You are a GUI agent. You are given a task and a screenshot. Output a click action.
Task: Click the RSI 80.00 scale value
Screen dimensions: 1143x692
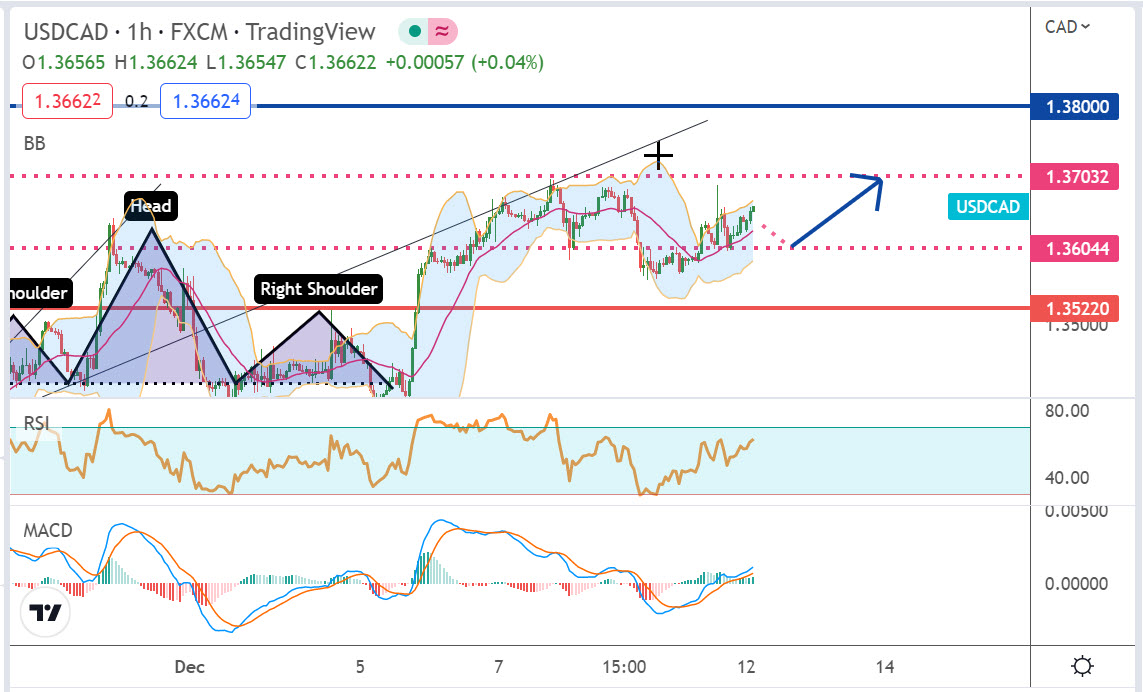click(1066, 411)
